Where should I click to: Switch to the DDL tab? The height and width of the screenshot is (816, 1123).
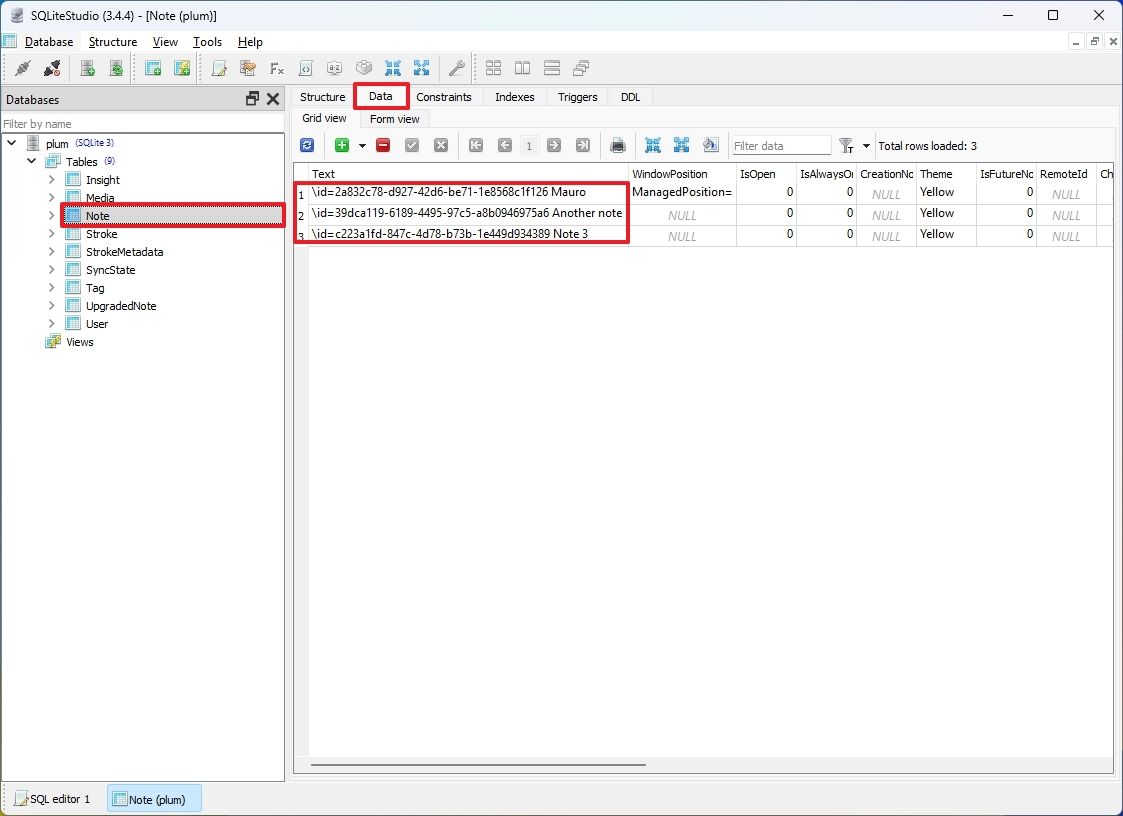click(630, 96)
